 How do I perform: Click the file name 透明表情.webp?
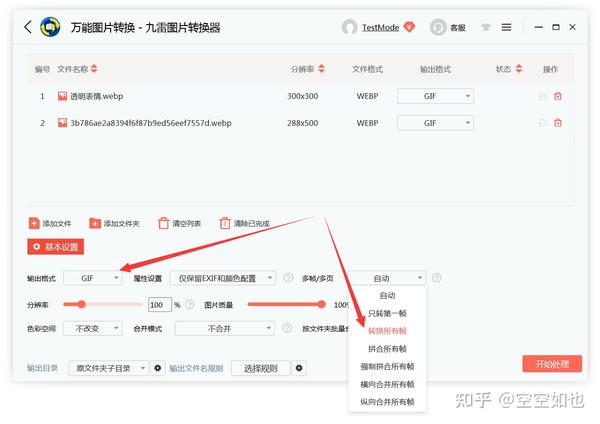click(96, 96)
